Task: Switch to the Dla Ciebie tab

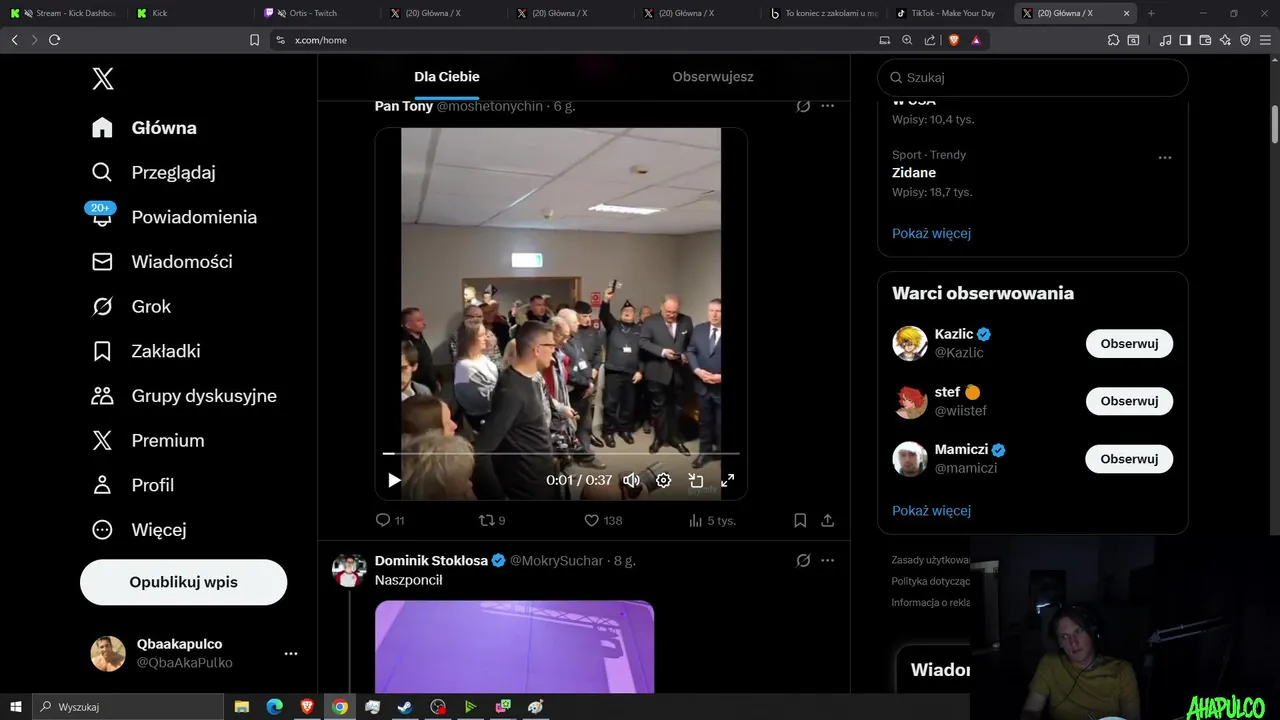Action: [x=447, y=77]
